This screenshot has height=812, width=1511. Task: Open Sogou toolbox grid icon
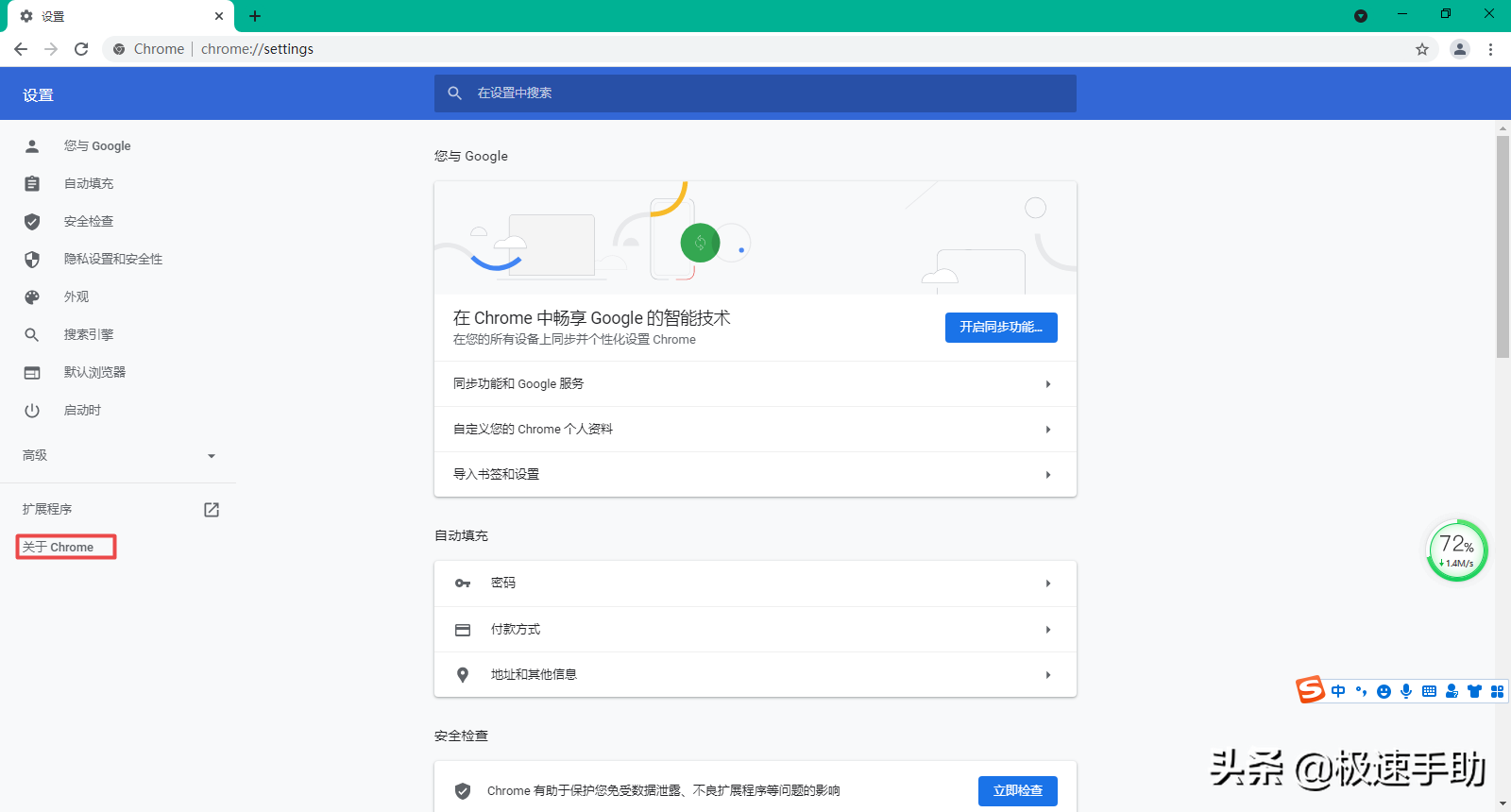click(1497, 691)
